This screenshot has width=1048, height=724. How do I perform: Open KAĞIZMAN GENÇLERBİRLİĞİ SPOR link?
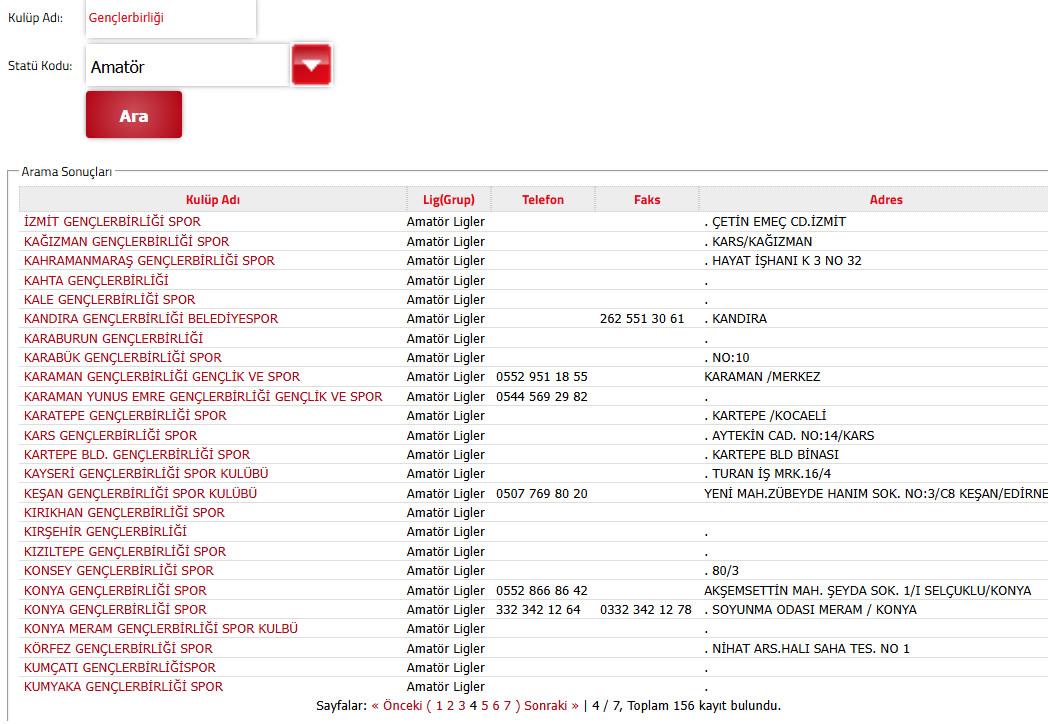[x=126, y=241]
